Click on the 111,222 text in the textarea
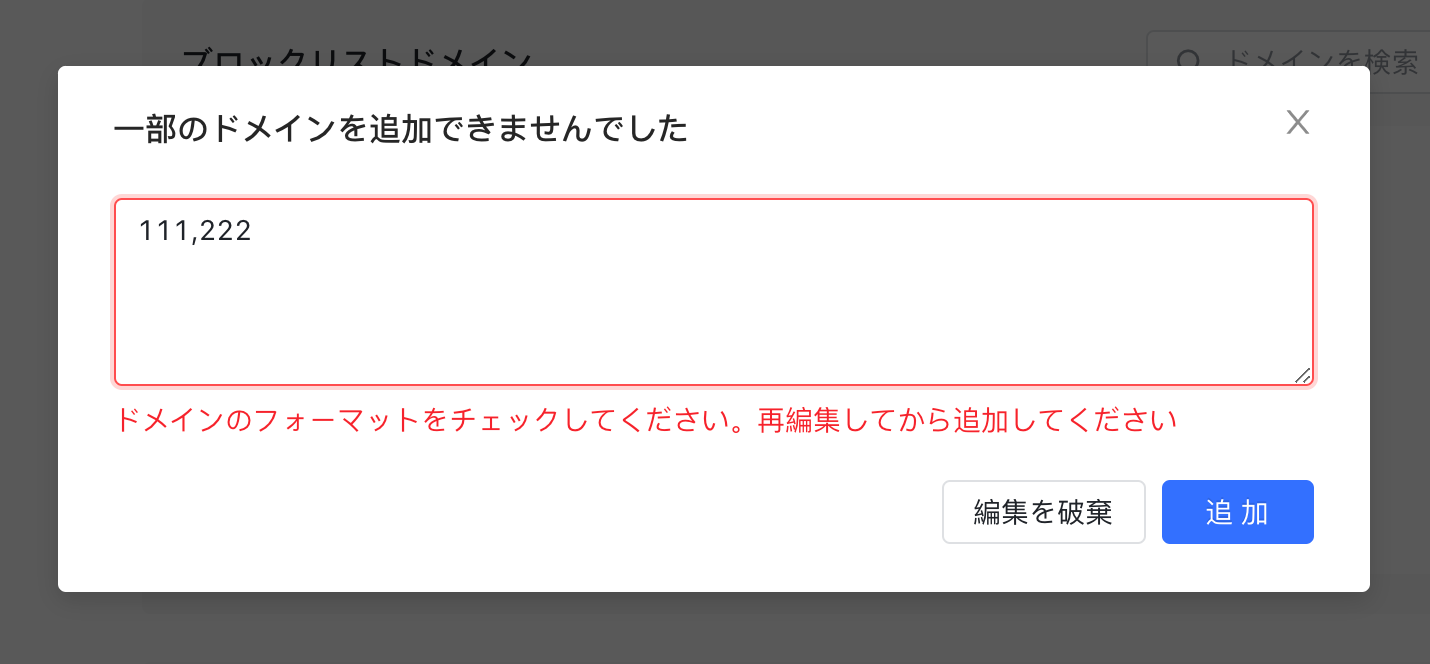 pos(195,232)
